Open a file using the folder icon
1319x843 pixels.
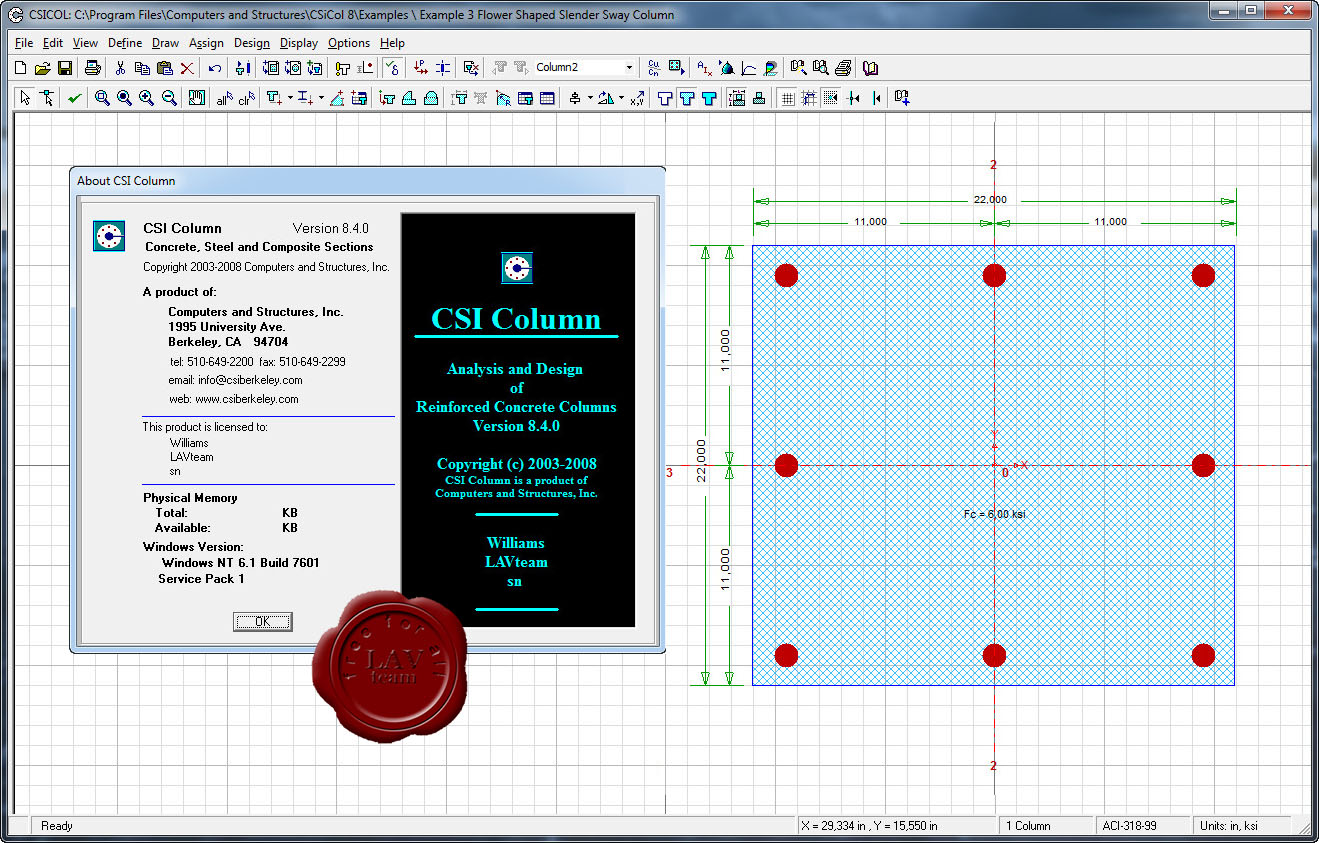[42, 68]
